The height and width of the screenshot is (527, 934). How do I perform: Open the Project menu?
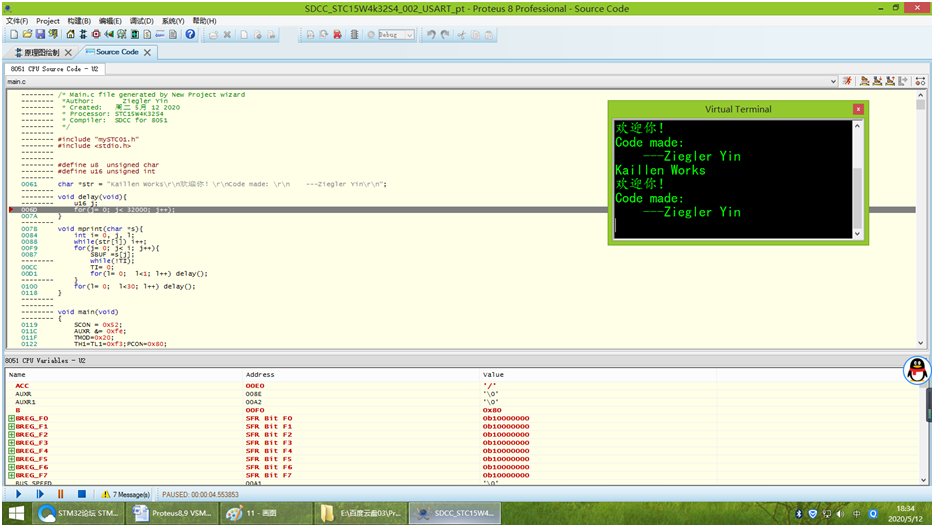[47, 20]
